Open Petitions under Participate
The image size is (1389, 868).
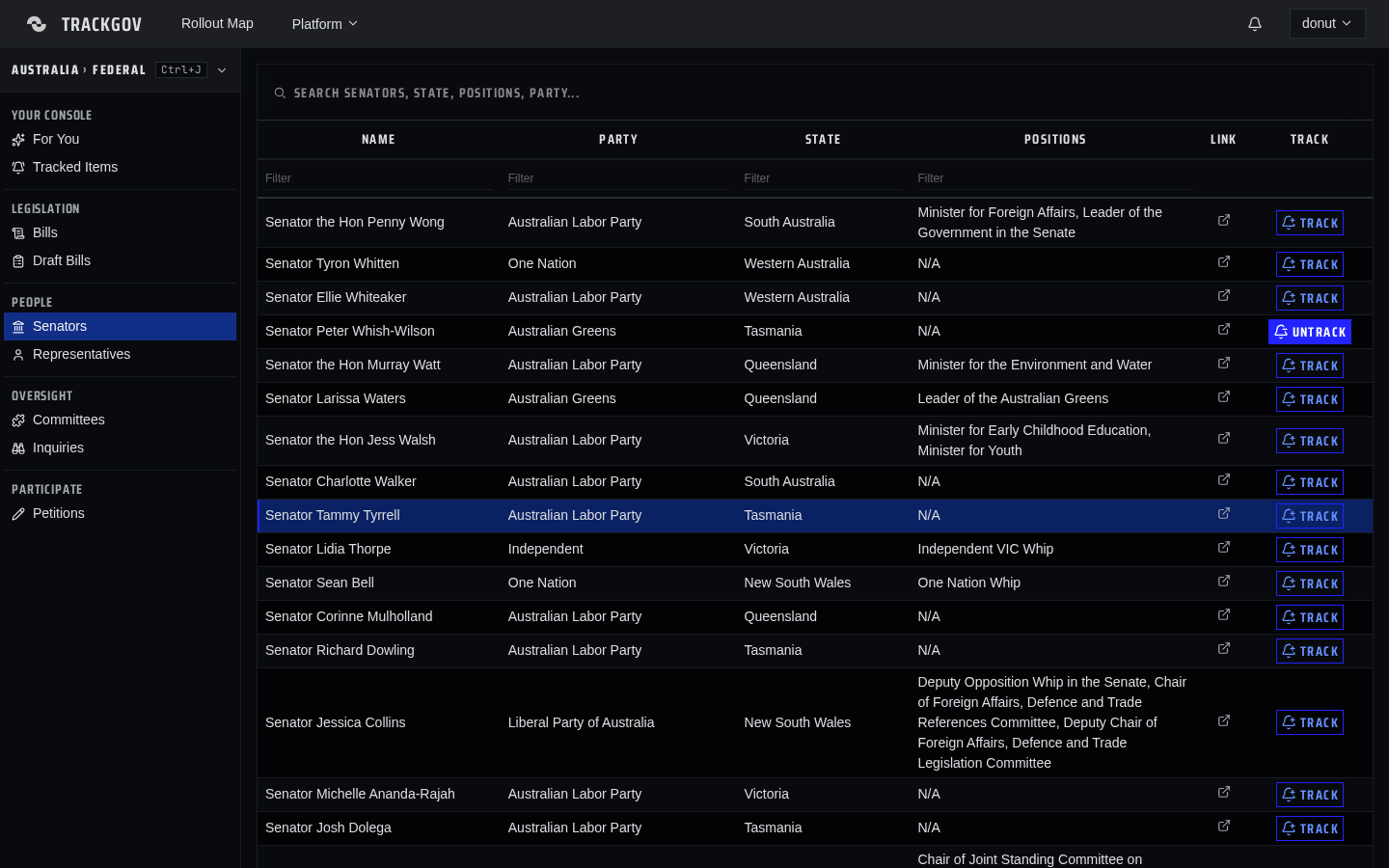click(120, 514)
